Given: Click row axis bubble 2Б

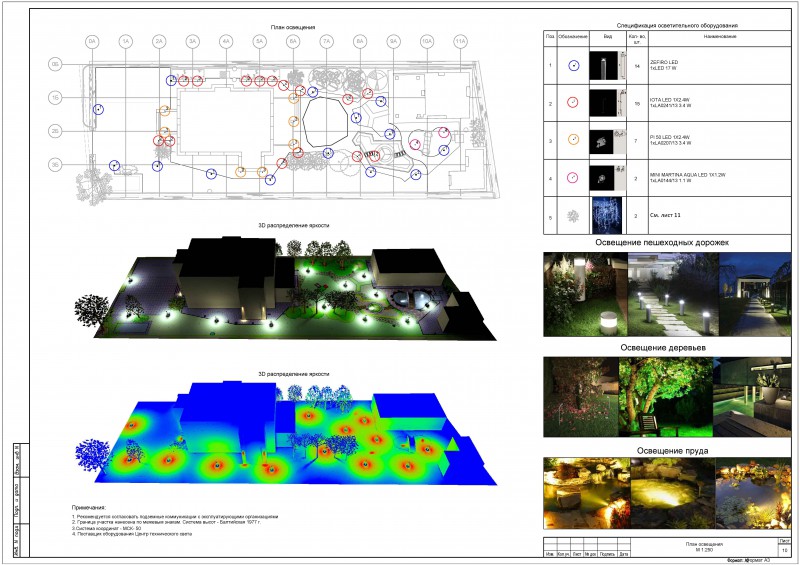Looking at the screenshot, I should [x=55, y=131].
